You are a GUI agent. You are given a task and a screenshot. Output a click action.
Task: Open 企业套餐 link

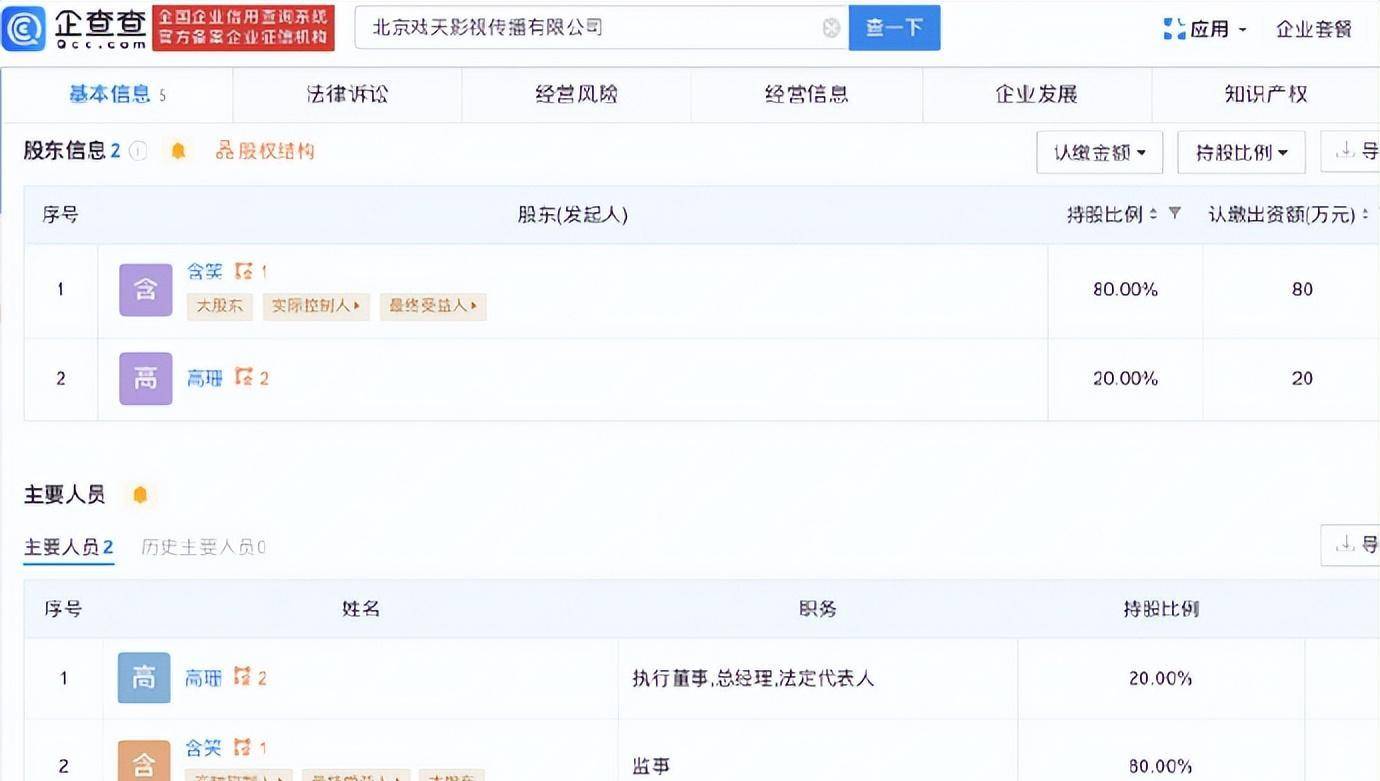click(x=1314, y=29)
